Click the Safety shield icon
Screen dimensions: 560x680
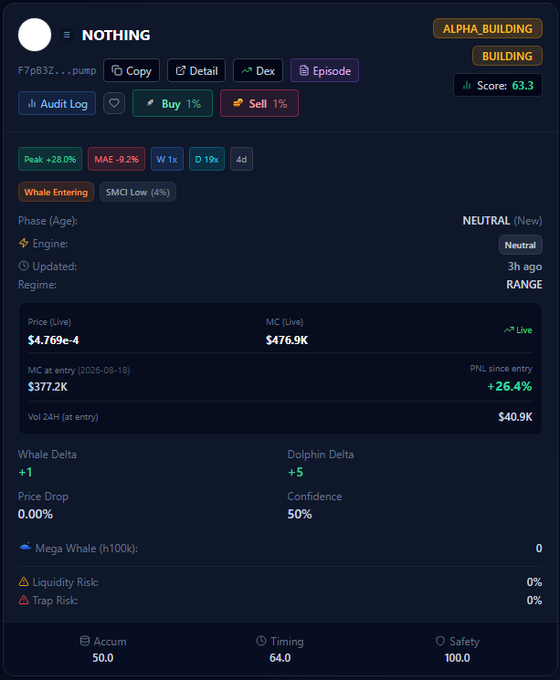click(x=440, y=641)
